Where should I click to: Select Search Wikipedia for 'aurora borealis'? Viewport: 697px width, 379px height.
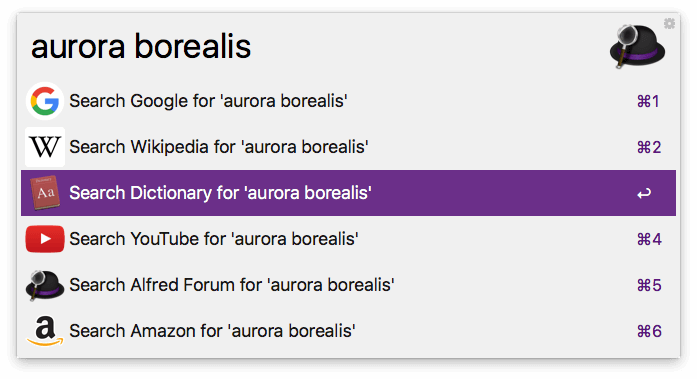click(x=348, y=147)
